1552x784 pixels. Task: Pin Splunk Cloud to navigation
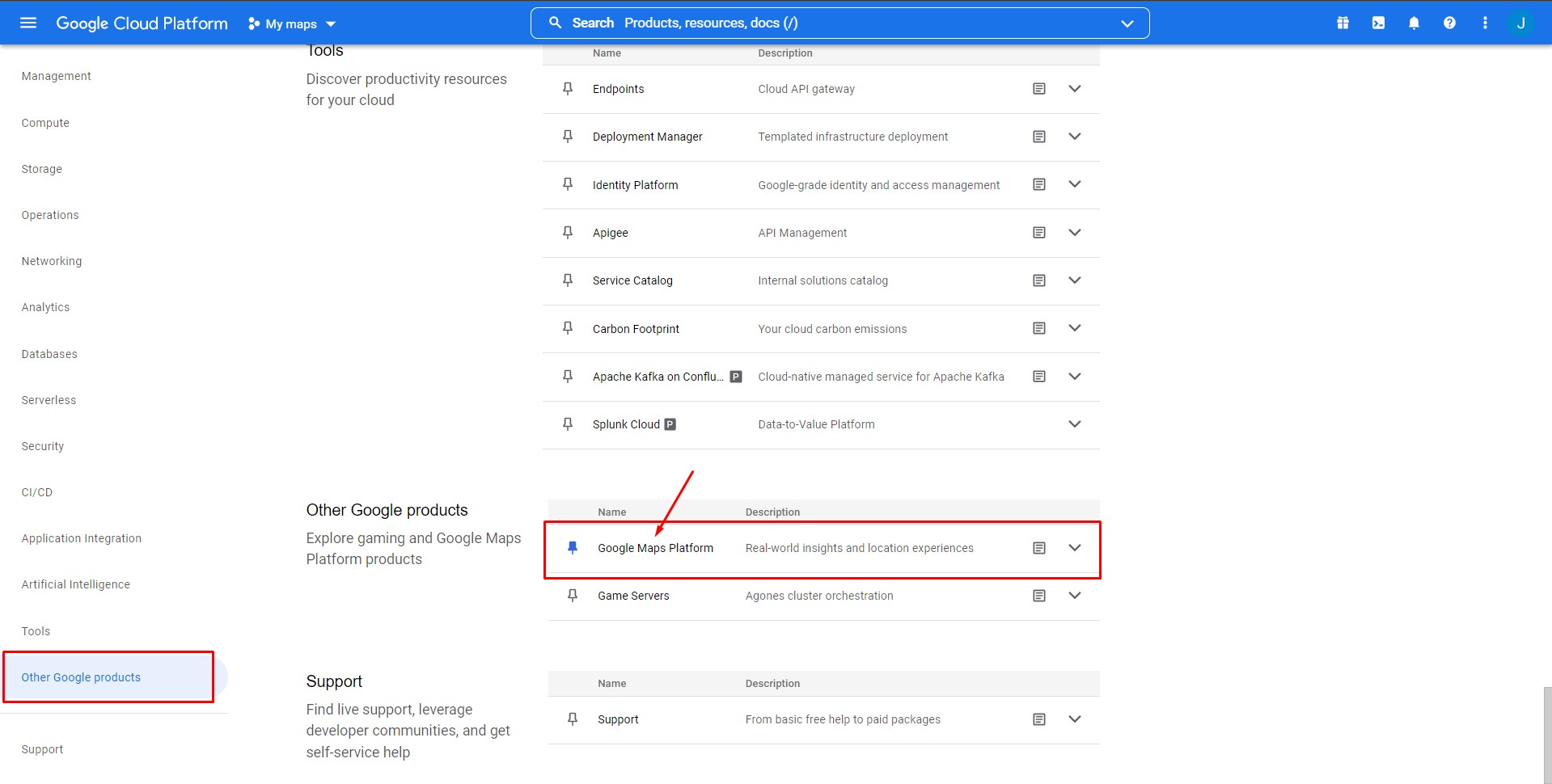(x=568, y=424)
